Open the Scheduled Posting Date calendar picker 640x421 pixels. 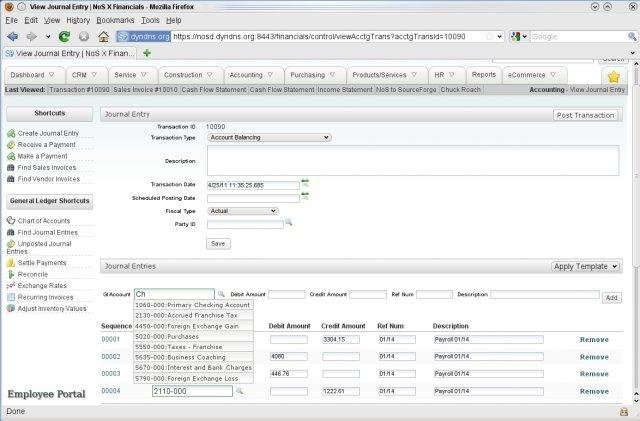(306, 198)
